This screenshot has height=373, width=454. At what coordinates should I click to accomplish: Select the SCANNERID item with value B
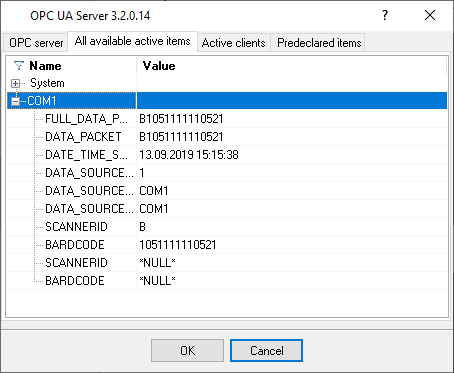tap(76, 227)
